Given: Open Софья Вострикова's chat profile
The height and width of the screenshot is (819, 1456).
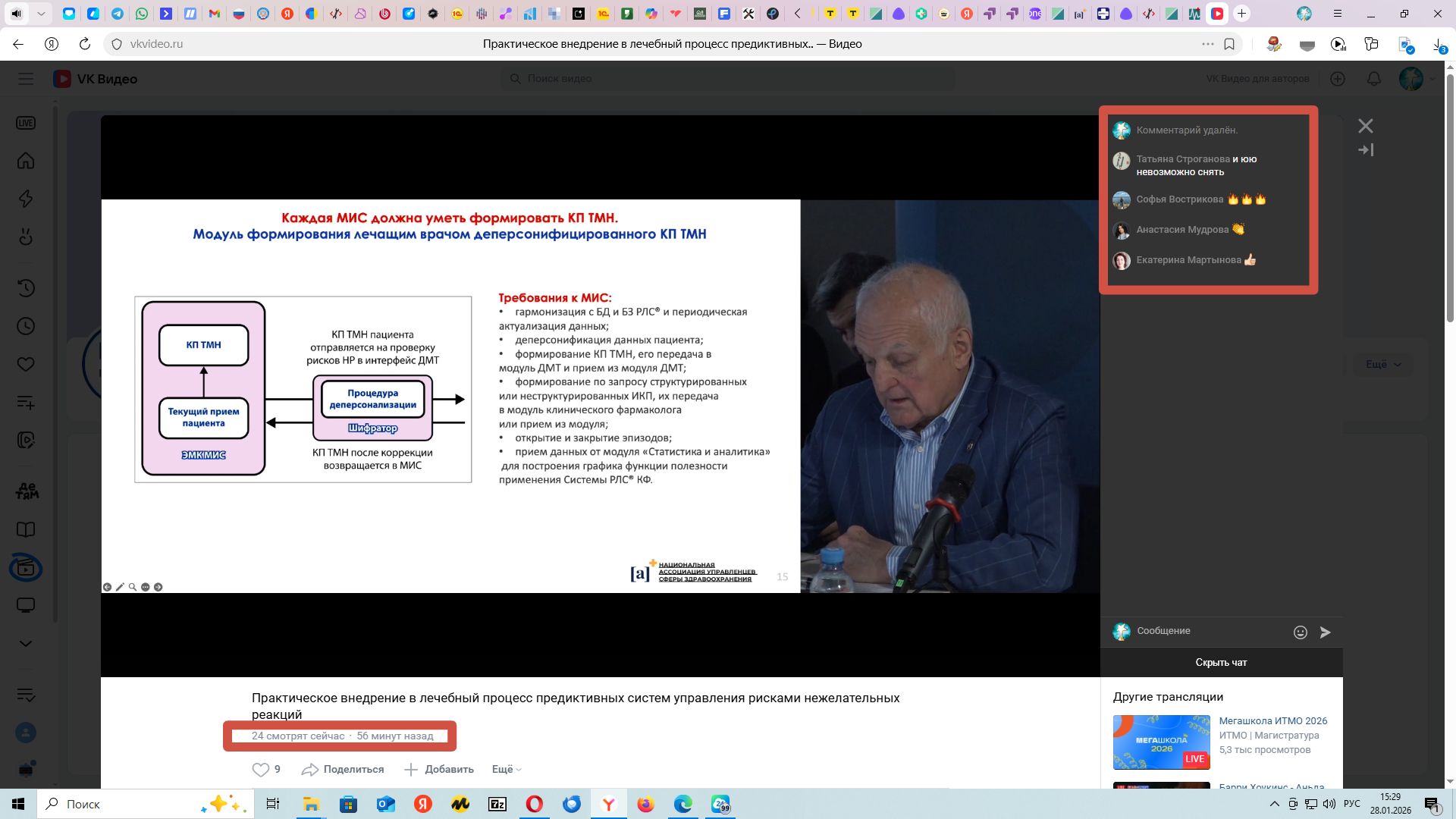Looking at the screenshot, I should pos(1179,199).
